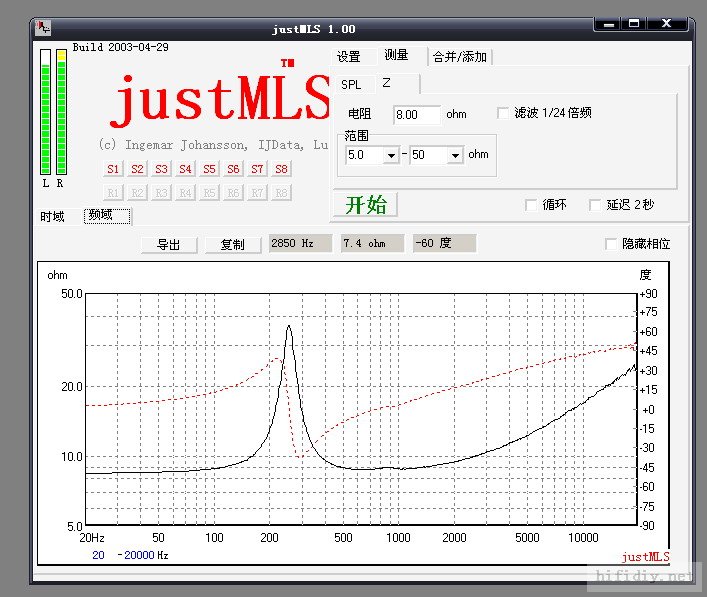This screenshot has width=707, height=597.
Task: Switch to the SPL tab
Action: (351, 85)
